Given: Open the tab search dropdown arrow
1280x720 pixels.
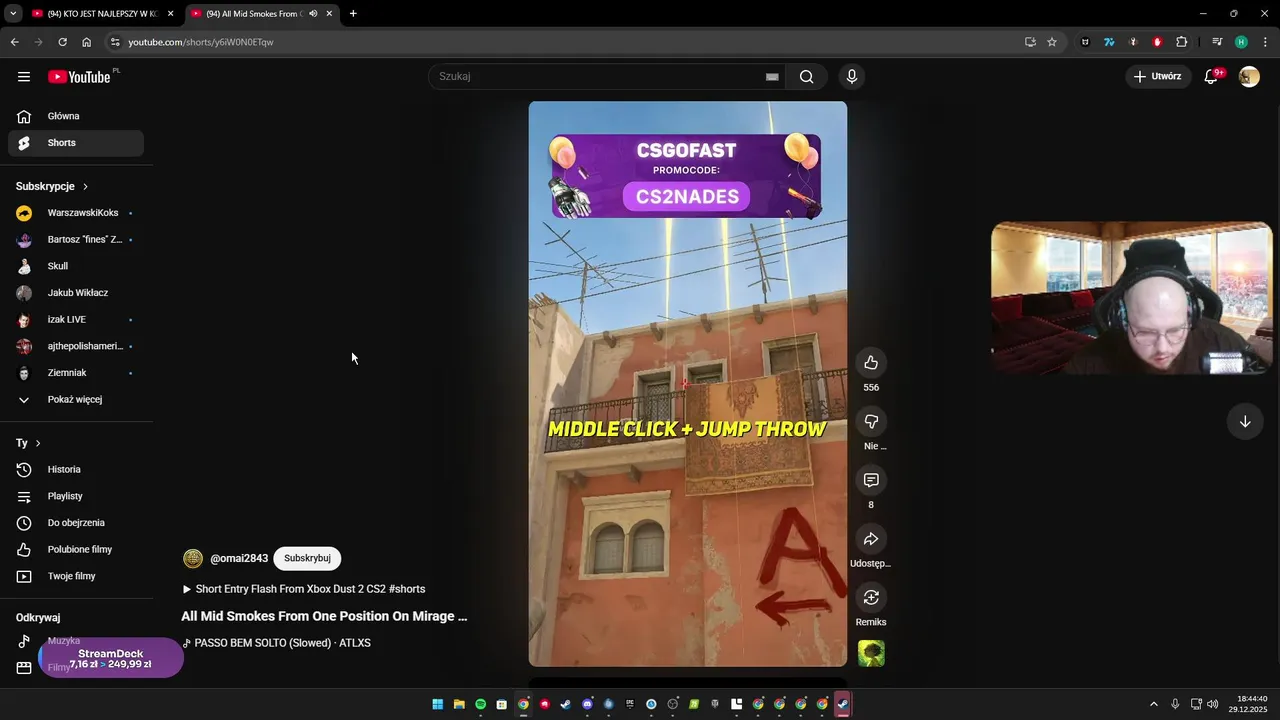Looking at the screenshot, I should point(13,14).
